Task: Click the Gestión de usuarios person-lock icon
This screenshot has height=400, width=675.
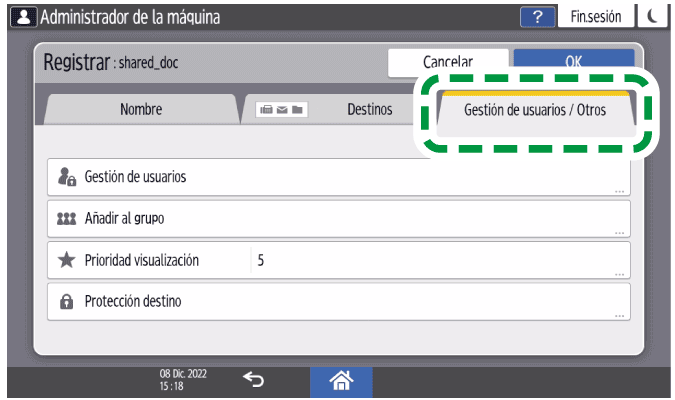Action: [67, 177]
